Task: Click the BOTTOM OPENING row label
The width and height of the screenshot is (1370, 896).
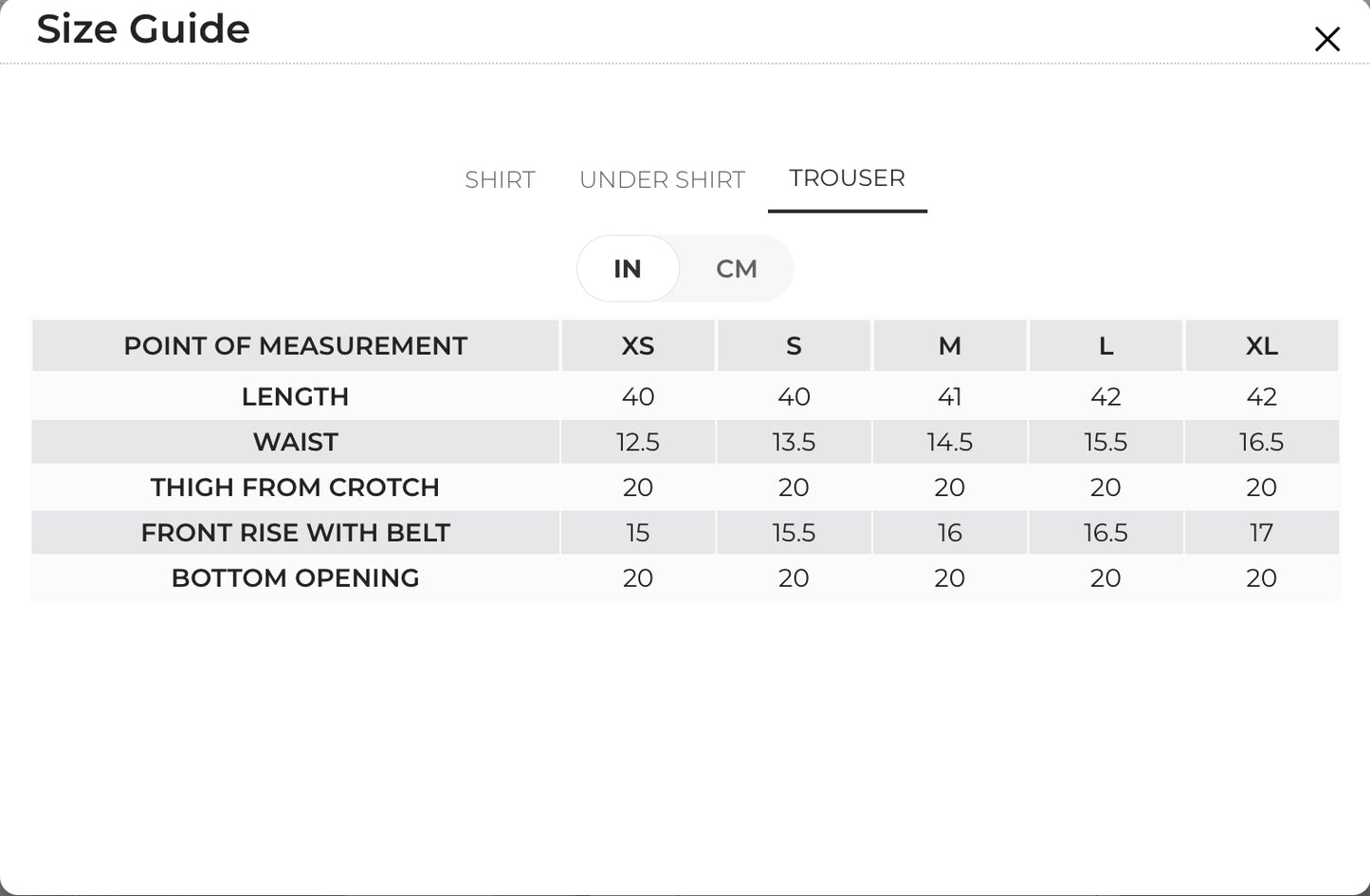Action: coord(295,578)
